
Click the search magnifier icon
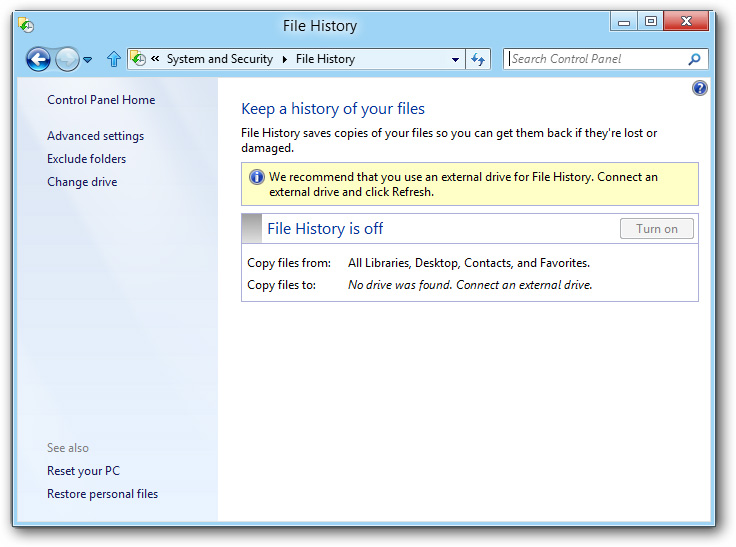point(695,59)
